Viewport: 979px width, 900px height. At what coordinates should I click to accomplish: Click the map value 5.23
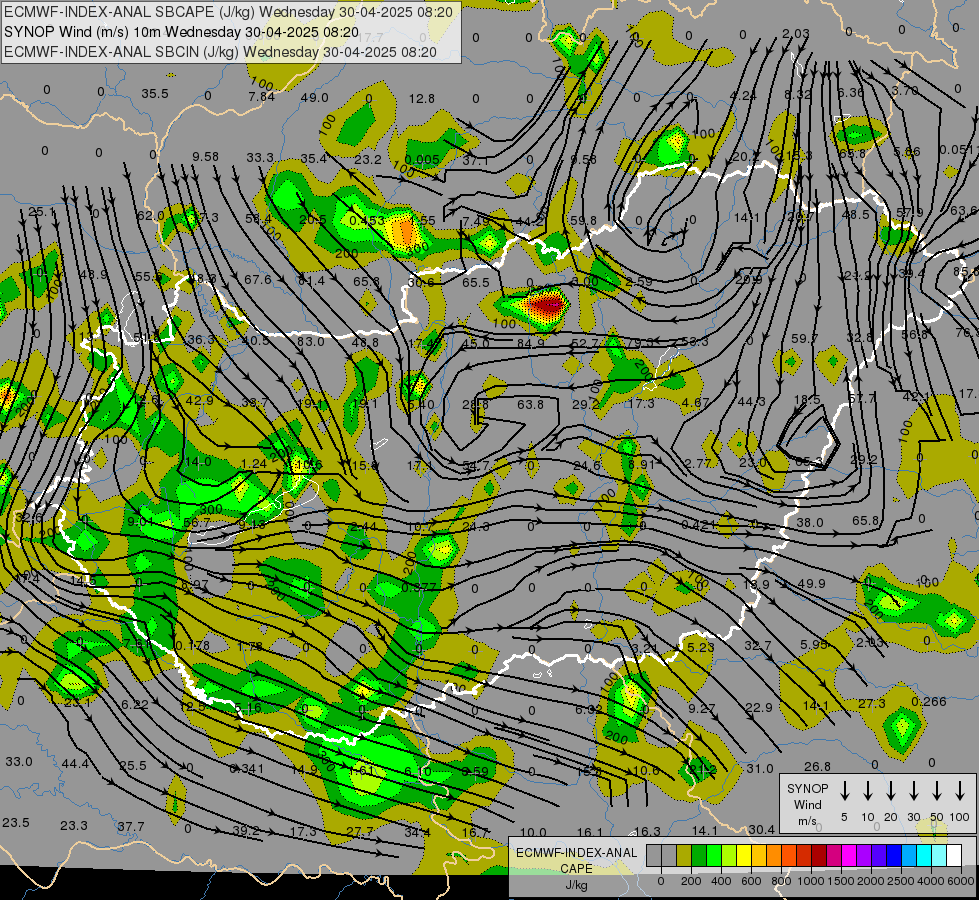tap(700, 647)
